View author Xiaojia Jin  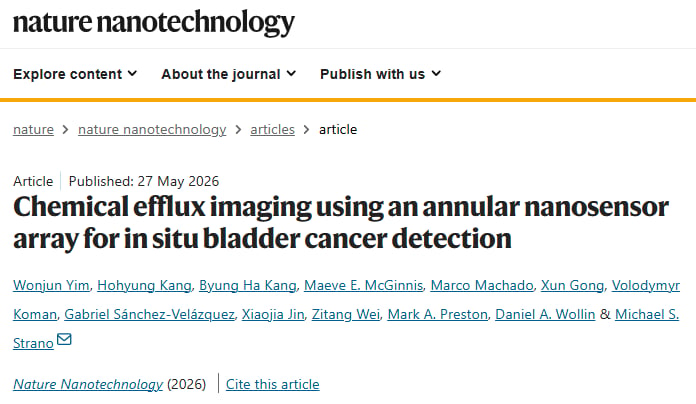(x=273, y=314)
